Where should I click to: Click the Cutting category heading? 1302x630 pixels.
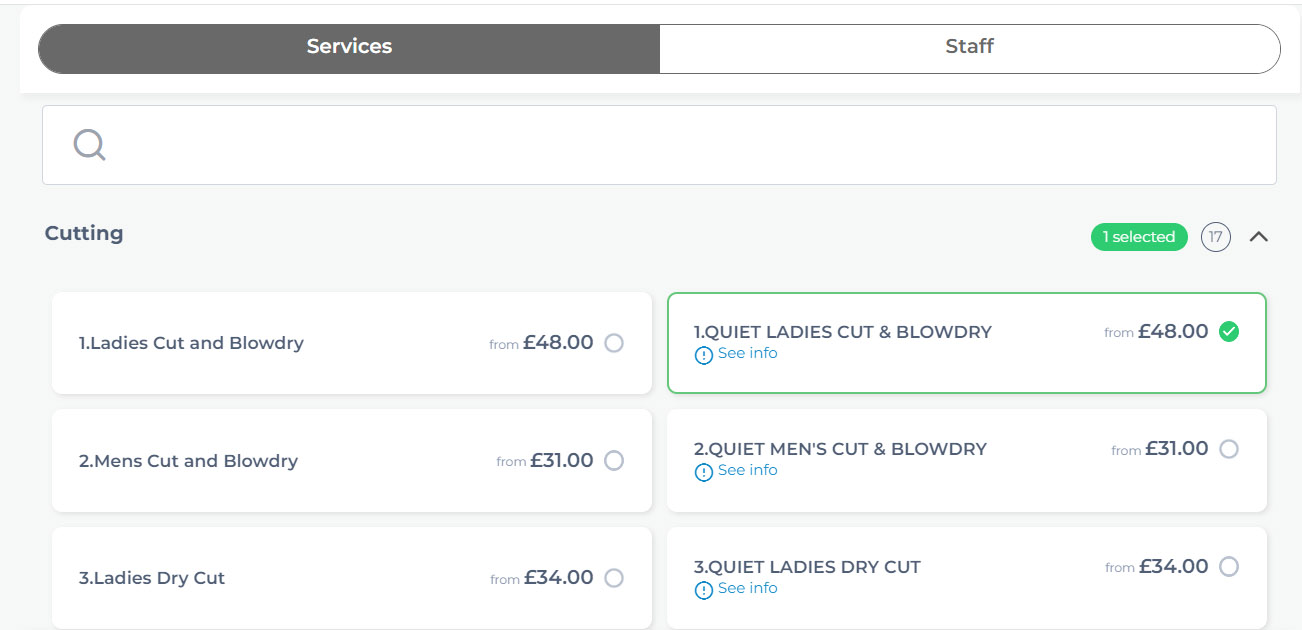[84, 233]
